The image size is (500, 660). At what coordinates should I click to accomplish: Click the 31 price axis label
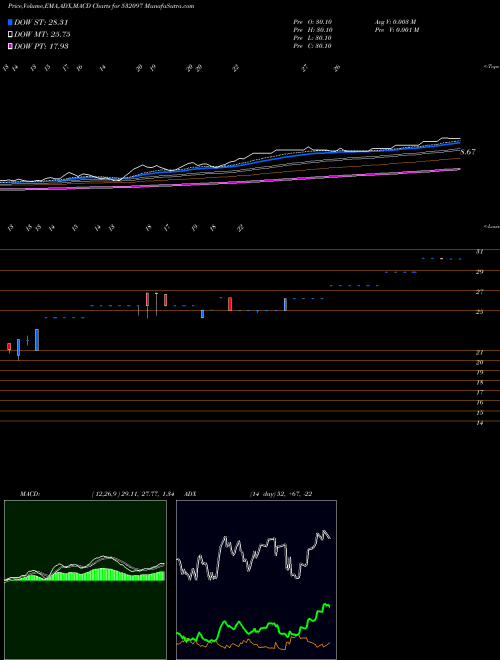tap(479, 252)
